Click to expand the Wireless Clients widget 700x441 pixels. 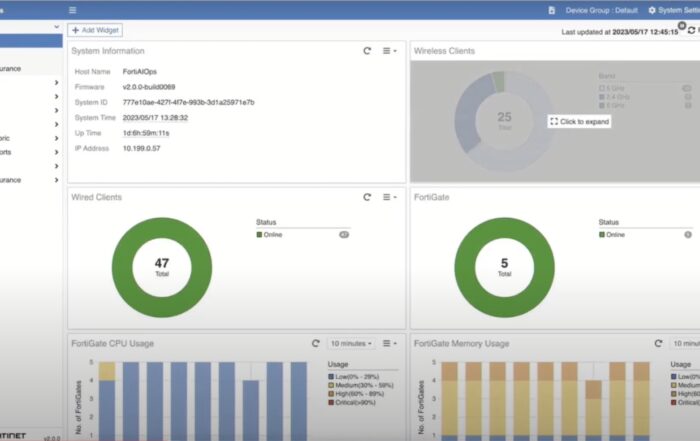[579, 121]
